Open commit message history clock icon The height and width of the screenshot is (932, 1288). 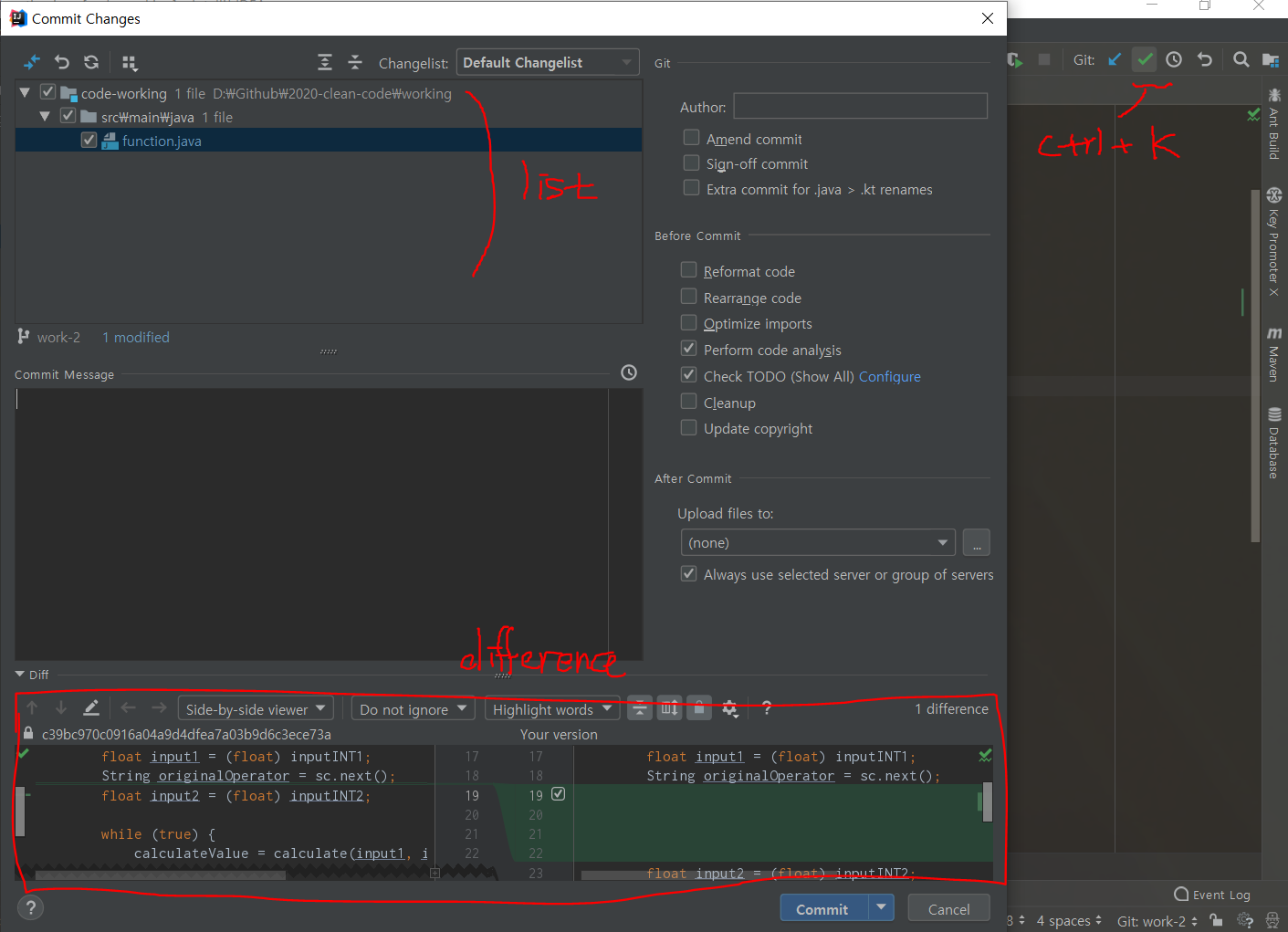coord(629,372)
